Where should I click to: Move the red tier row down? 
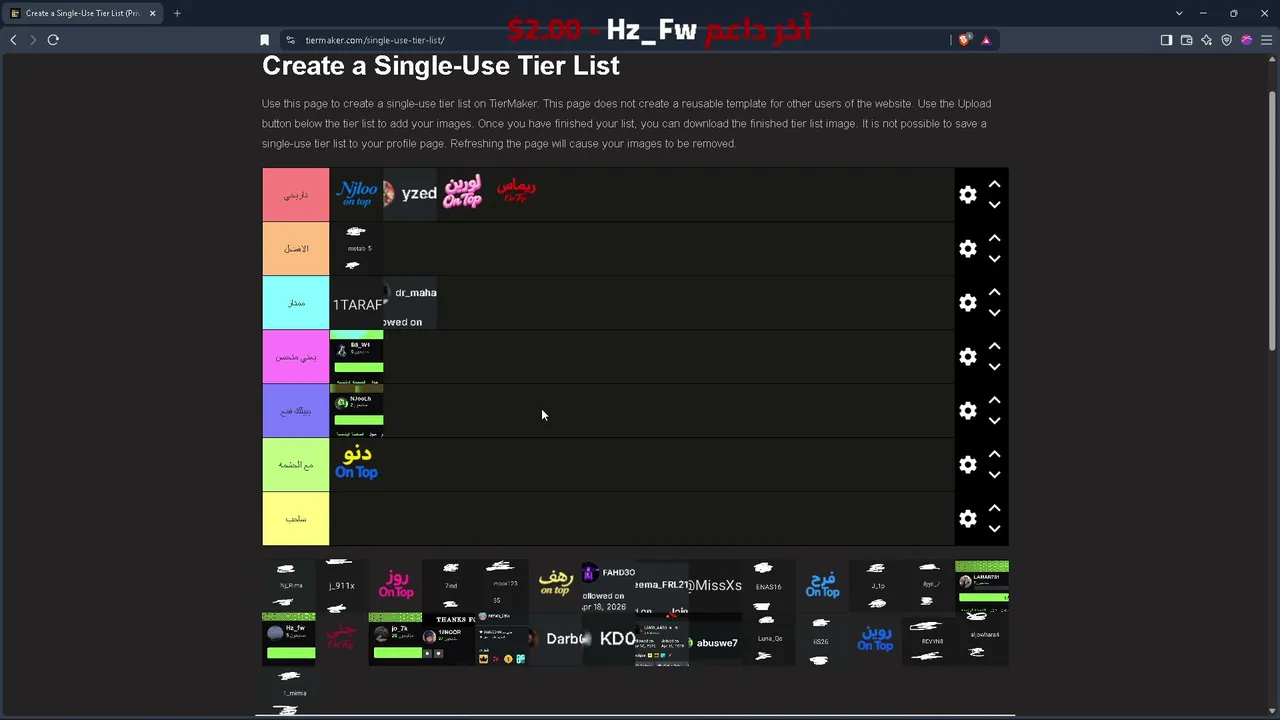click(994, 205)
